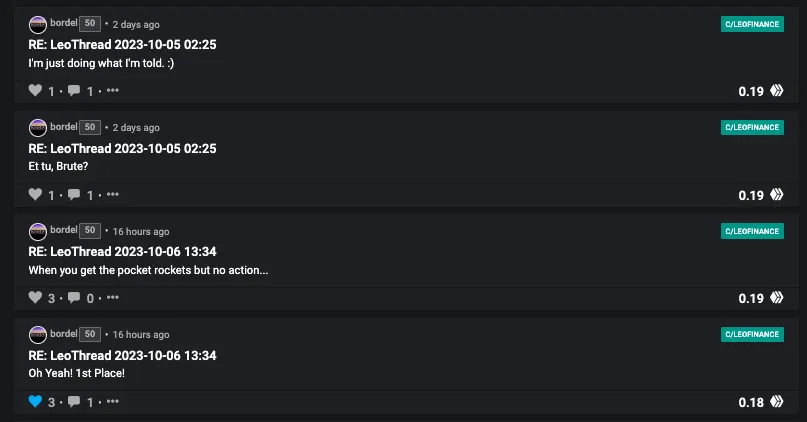Expand more options on "Et tu, Brute?" post

pyautogui.click(x=113, y=194)
